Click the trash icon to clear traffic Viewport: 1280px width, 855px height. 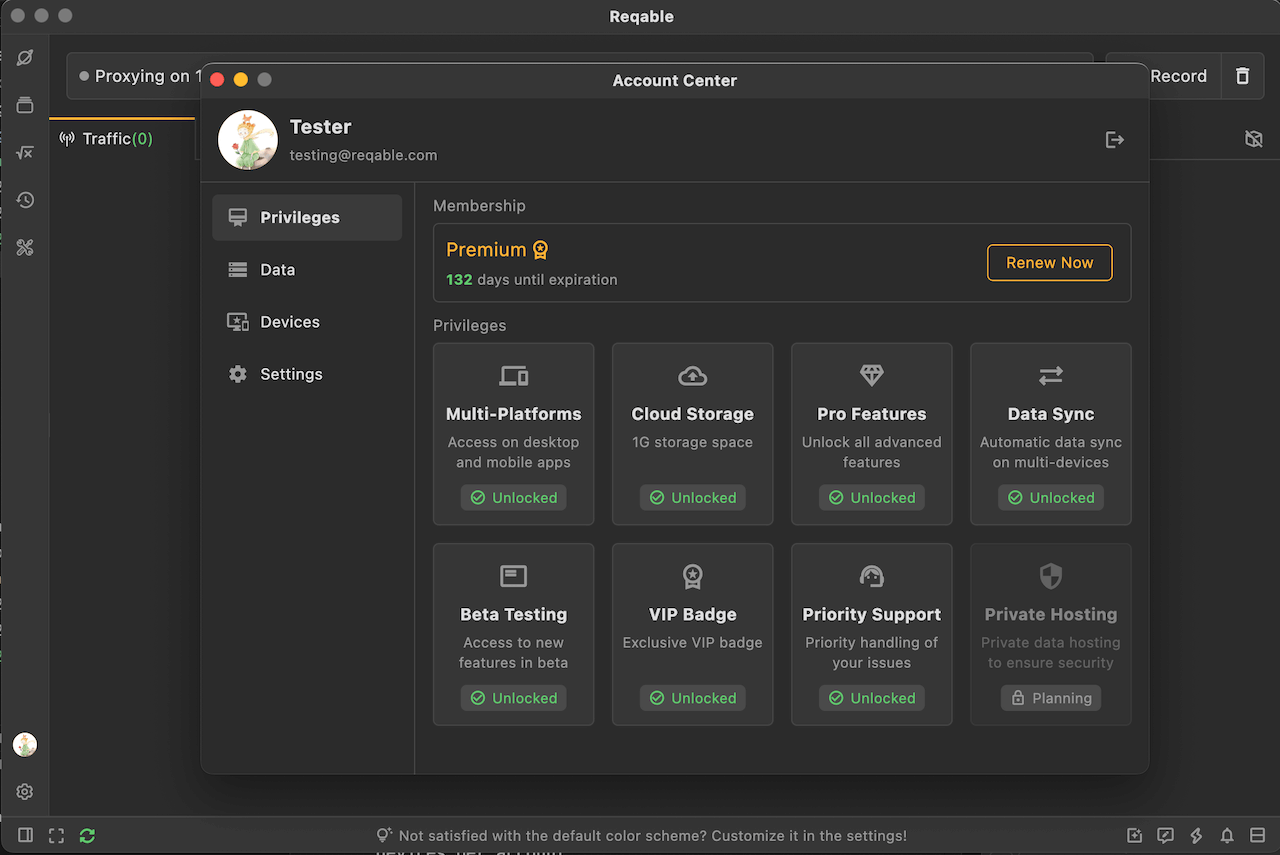tap(1242, 76)
